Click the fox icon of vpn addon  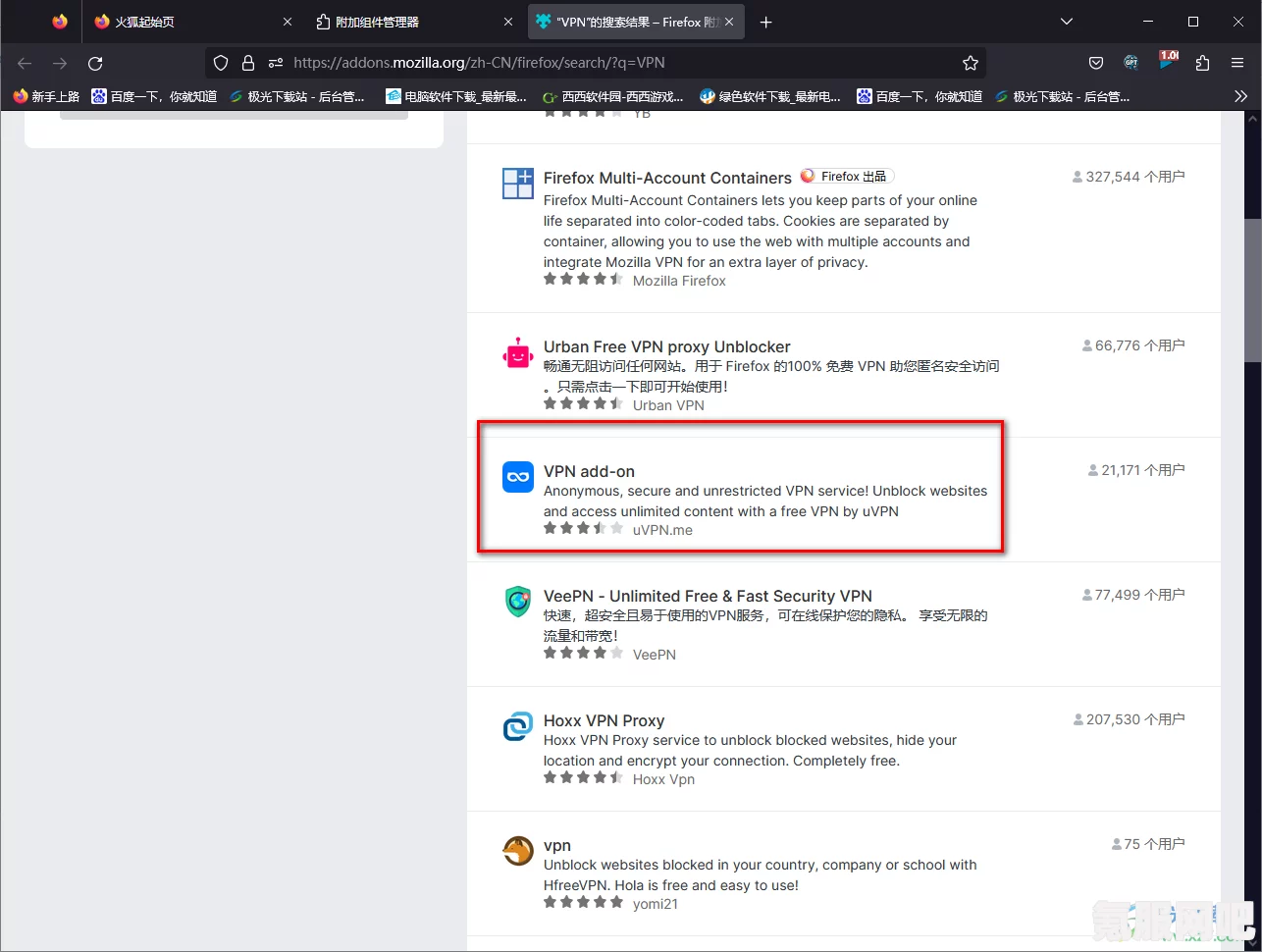tap(518, 851)
